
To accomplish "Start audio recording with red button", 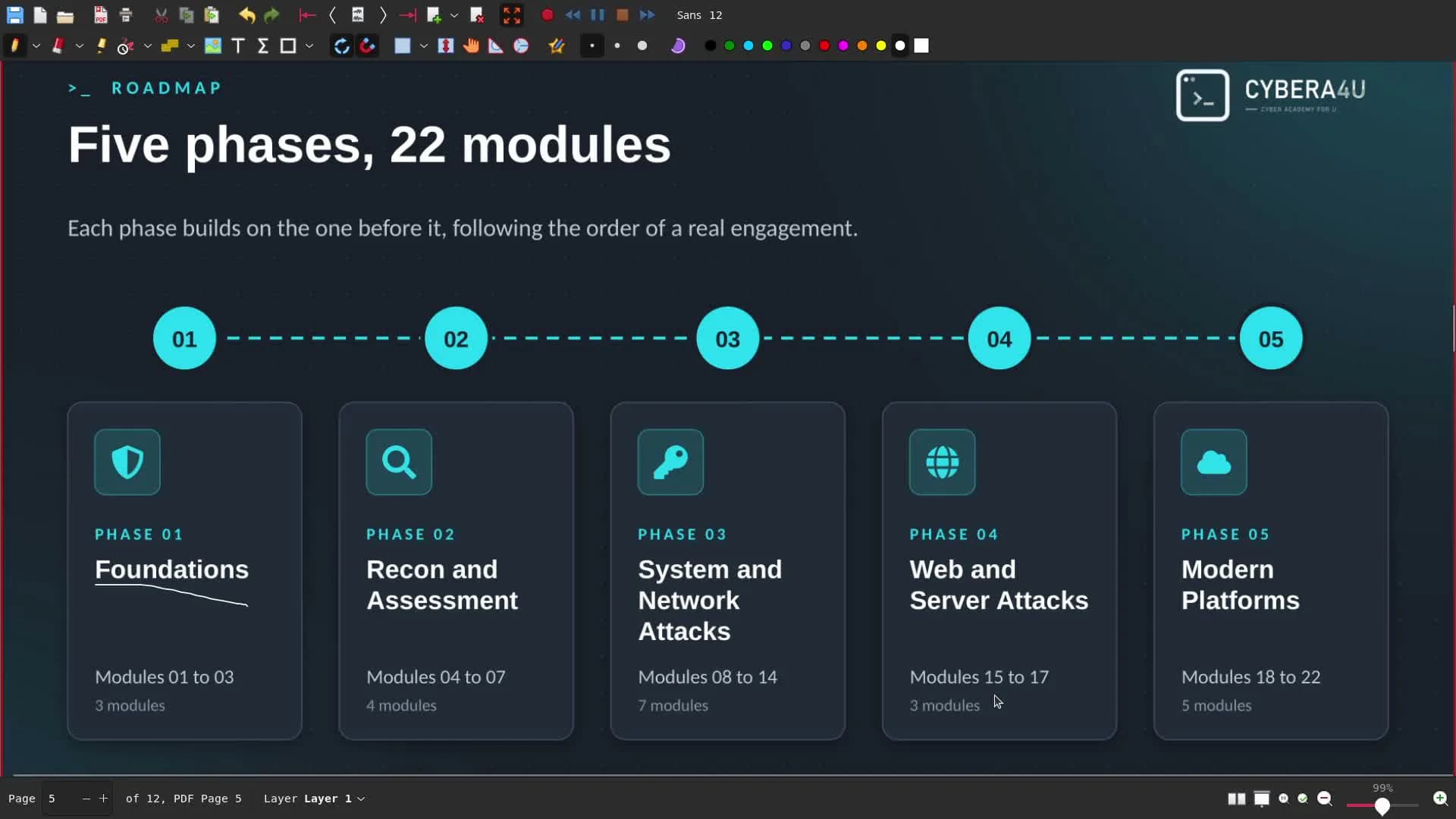I will (548, 15).
